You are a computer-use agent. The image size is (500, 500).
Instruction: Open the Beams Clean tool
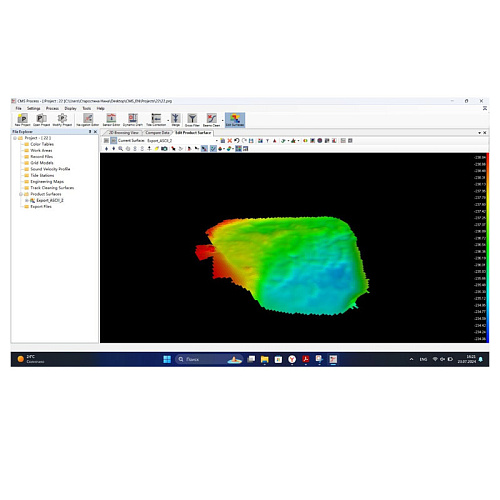(x=212, y=120)
